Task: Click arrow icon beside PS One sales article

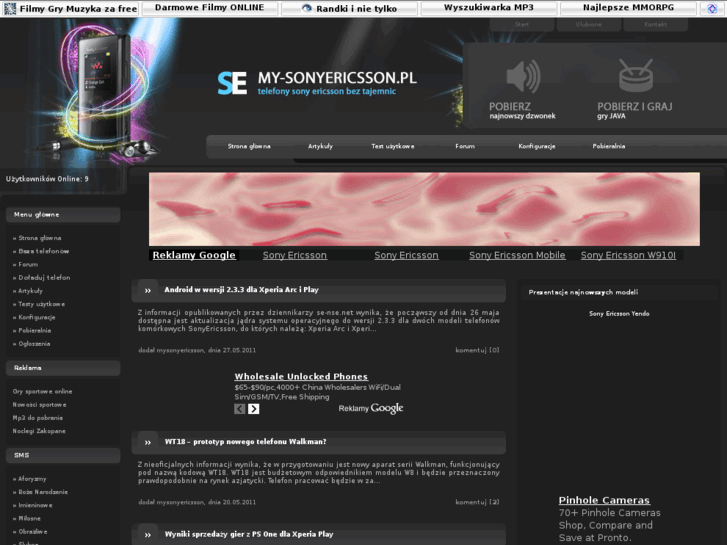Action: [147, 535]
